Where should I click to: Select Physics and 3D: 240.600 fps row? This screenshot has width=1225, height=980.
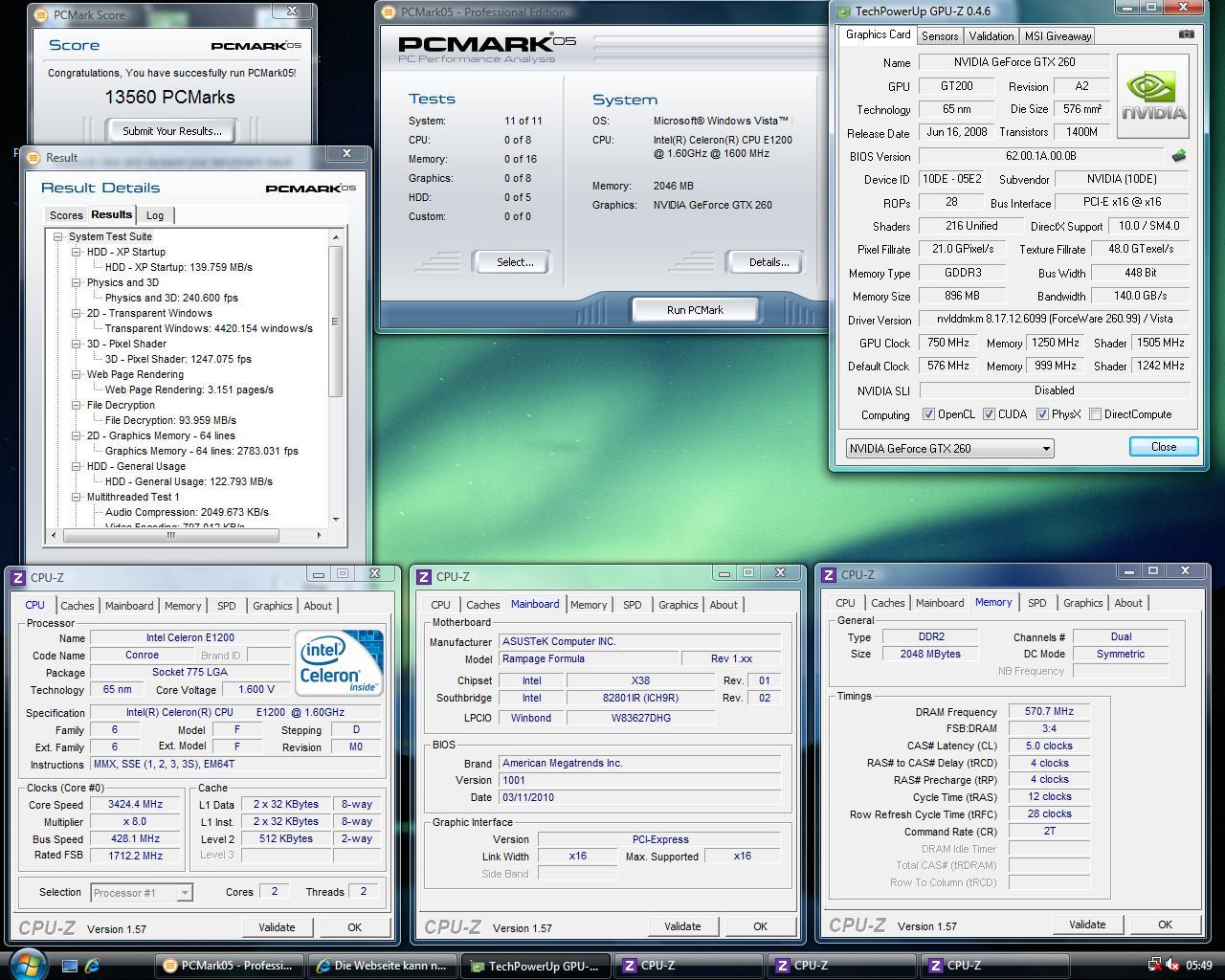click(x=171, y=298)
